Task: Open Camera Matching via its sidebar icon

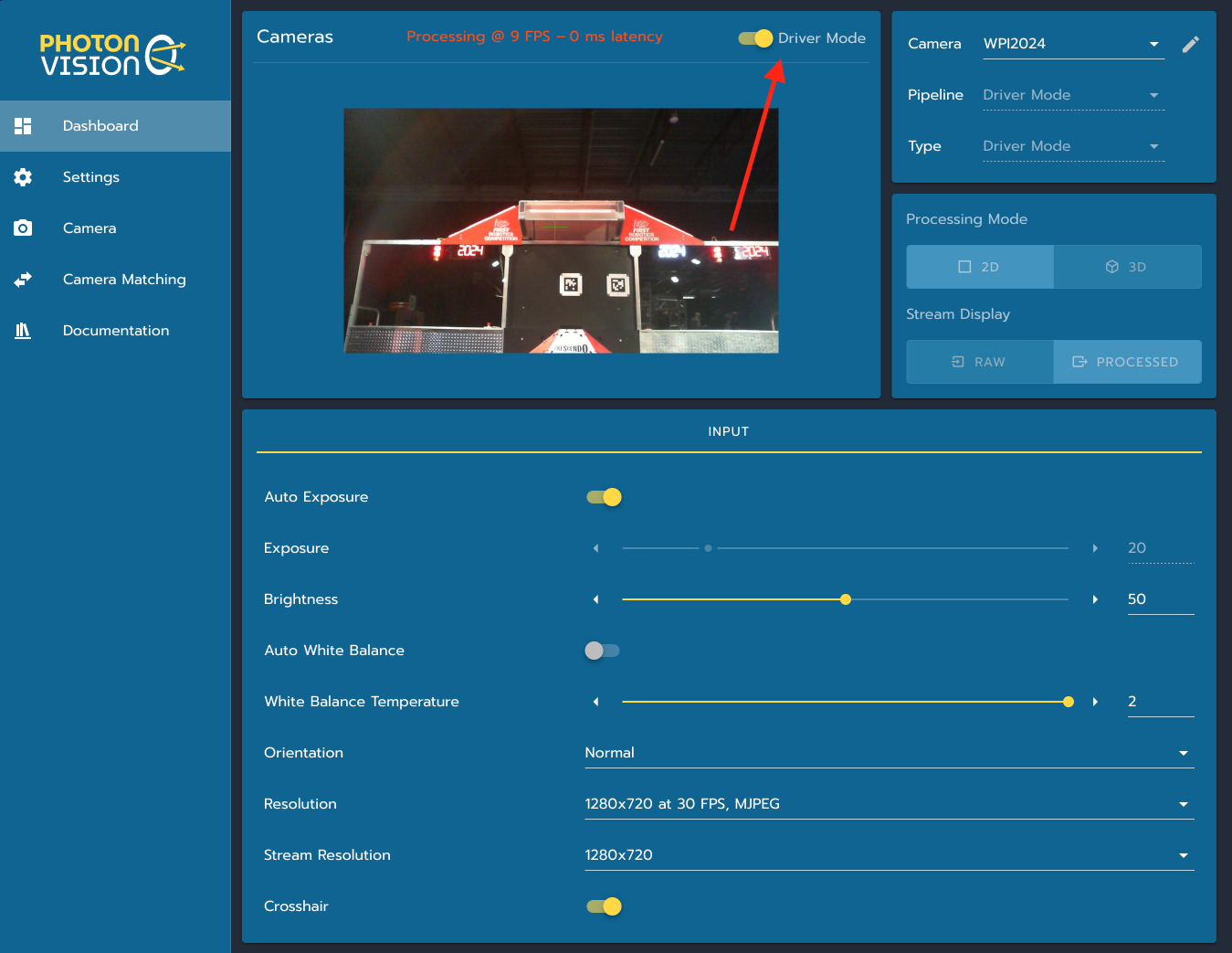Action: coord(23,279)
